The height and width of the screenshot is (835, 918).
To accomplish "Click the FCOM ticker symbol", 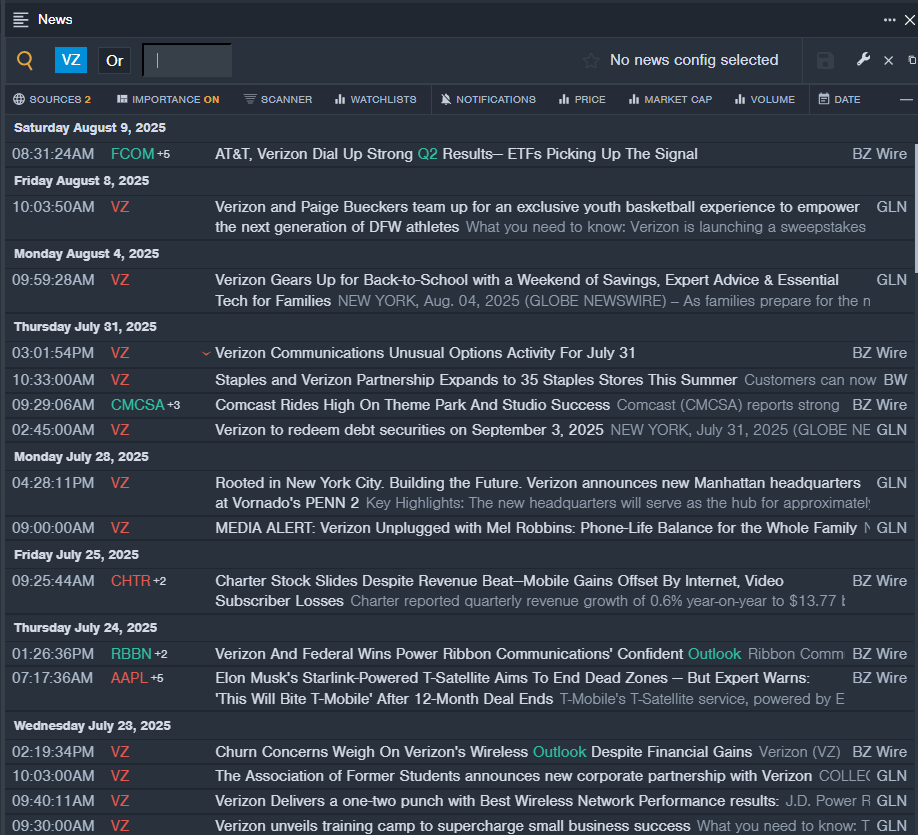I will [132, 154].
